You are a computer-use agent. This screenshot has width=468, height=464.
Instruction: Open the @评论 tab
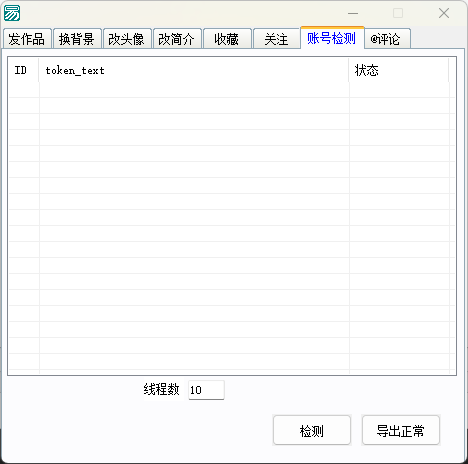coord(387,39)
